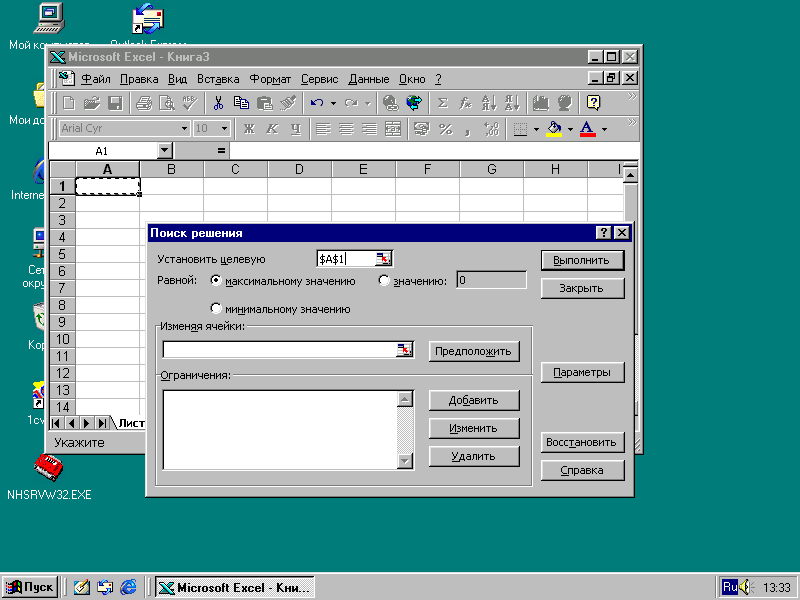Select the значению radio button
The height and width of the screenshot is (600, 800).
[384, 280]
